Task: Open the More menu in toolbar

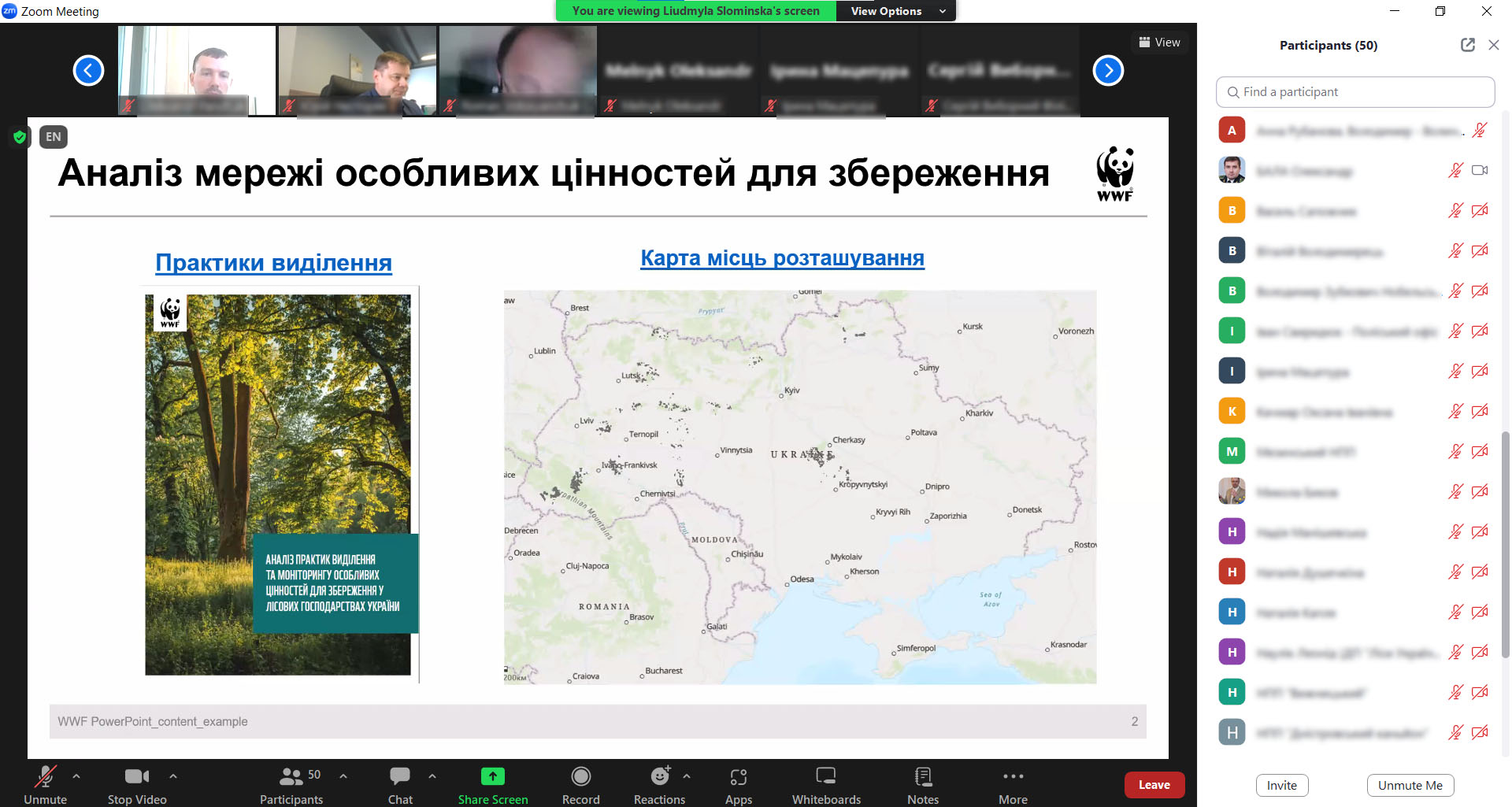Action: coord(1013,784)
